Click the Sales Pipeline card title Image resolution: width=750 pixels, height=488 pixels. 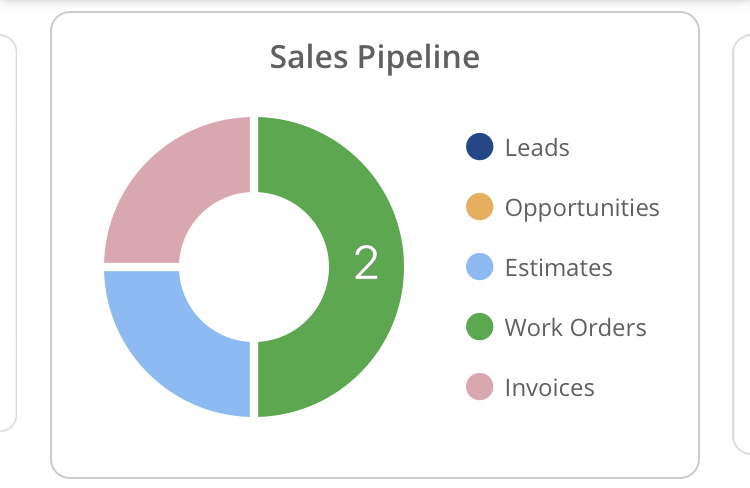click(374, 57)
